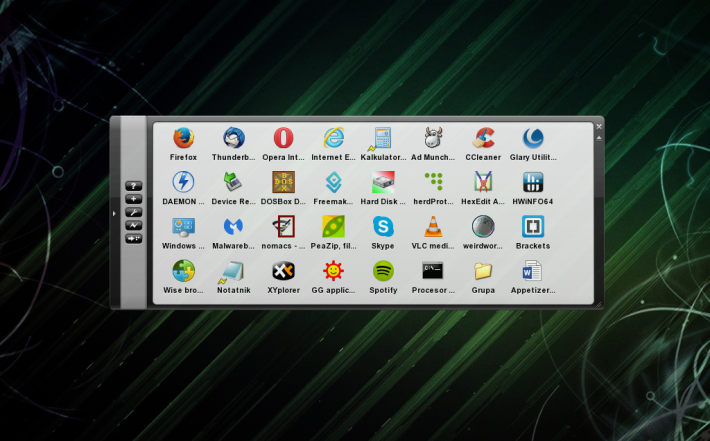Click the arrow with dots sidebar button
The height and width of the screenshot is (441, 710).
pyautogui.click(x=134, y=238)
